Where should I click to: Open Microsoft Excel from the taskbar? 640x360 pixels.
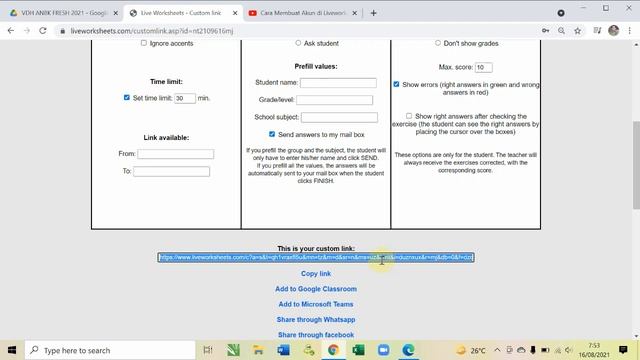[358, 350]
